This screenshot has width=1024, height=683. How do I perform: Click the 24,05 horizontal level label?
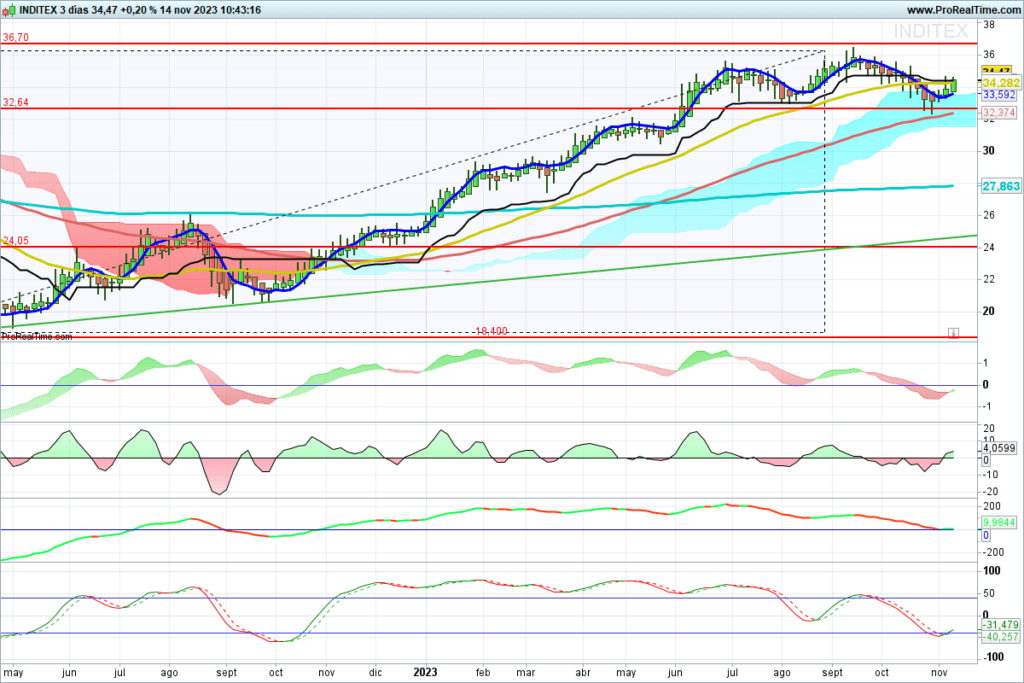click(16, 241)
